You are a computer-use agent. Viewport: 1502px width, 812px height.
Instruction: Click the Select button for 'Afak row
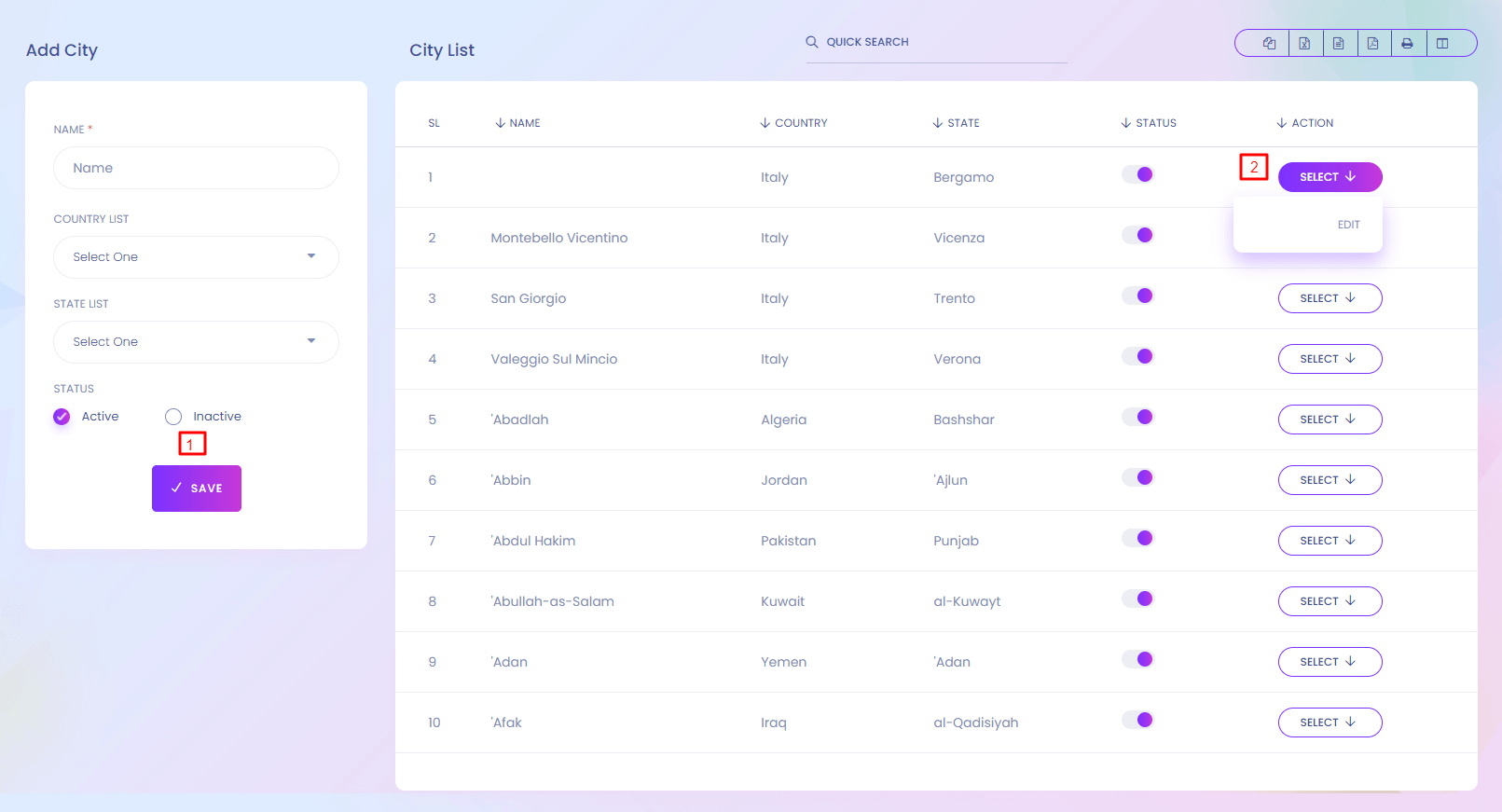[x=1330, y=723]
